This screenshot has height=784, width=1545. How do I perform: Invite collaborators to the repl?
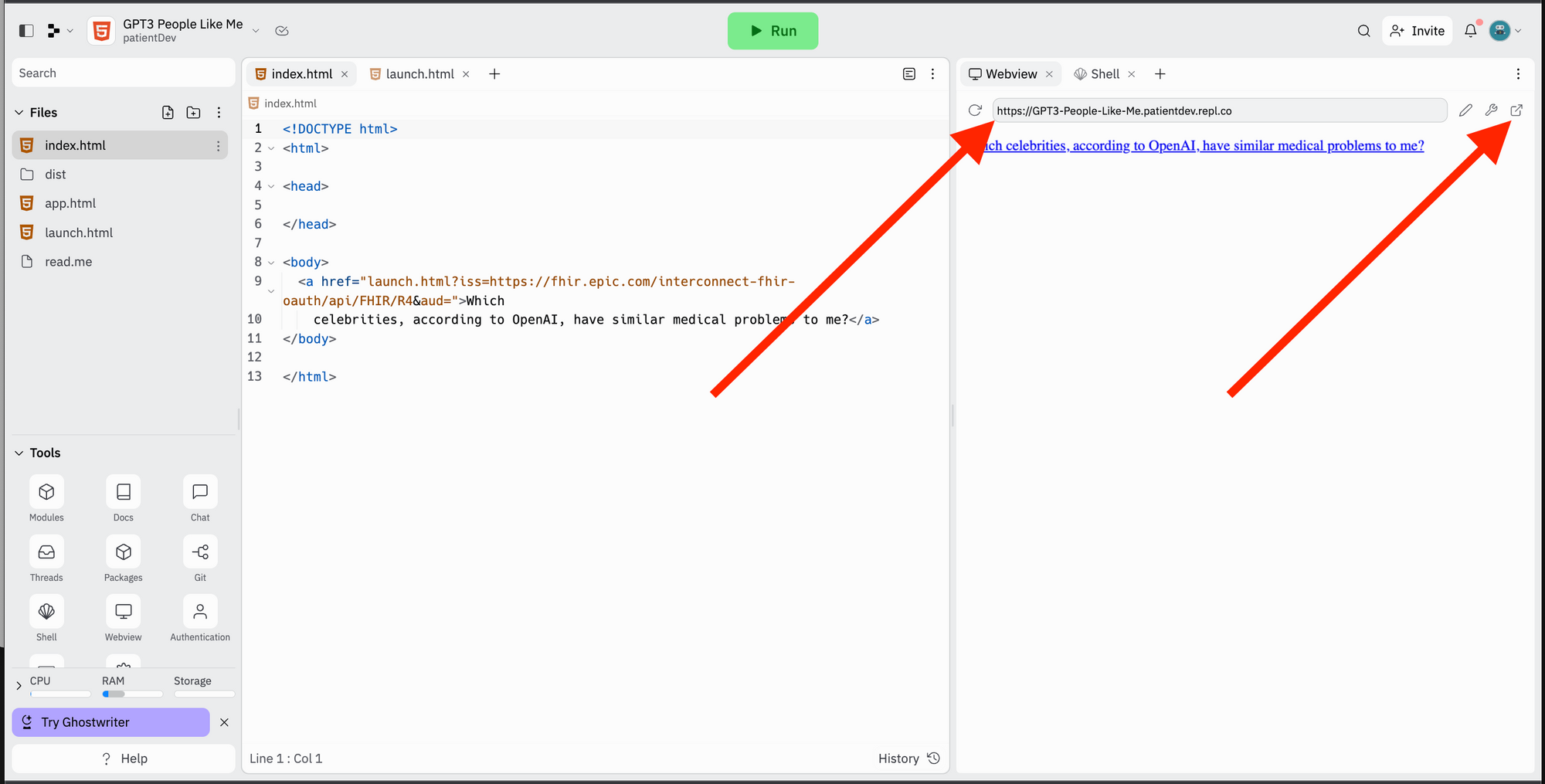click(1418, 31)
